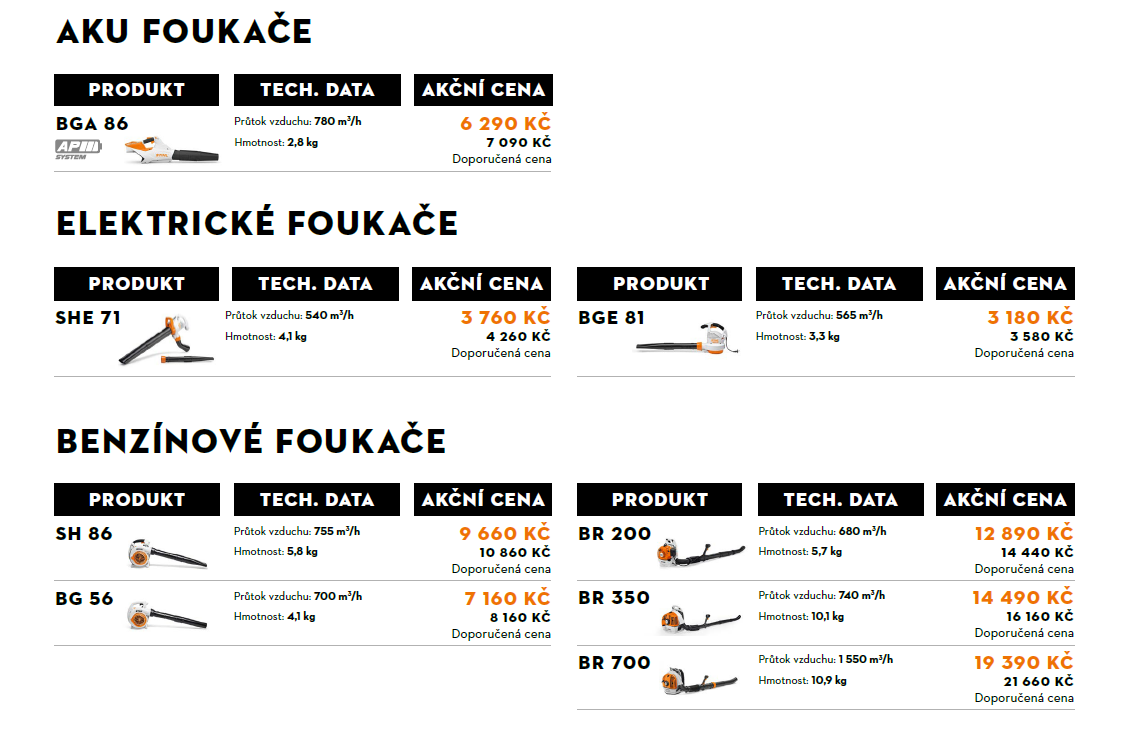This screenshot has height=737, width=1124.
Task: Click the BG 56 petrol blower image
Action: click(x=168, y=617)
